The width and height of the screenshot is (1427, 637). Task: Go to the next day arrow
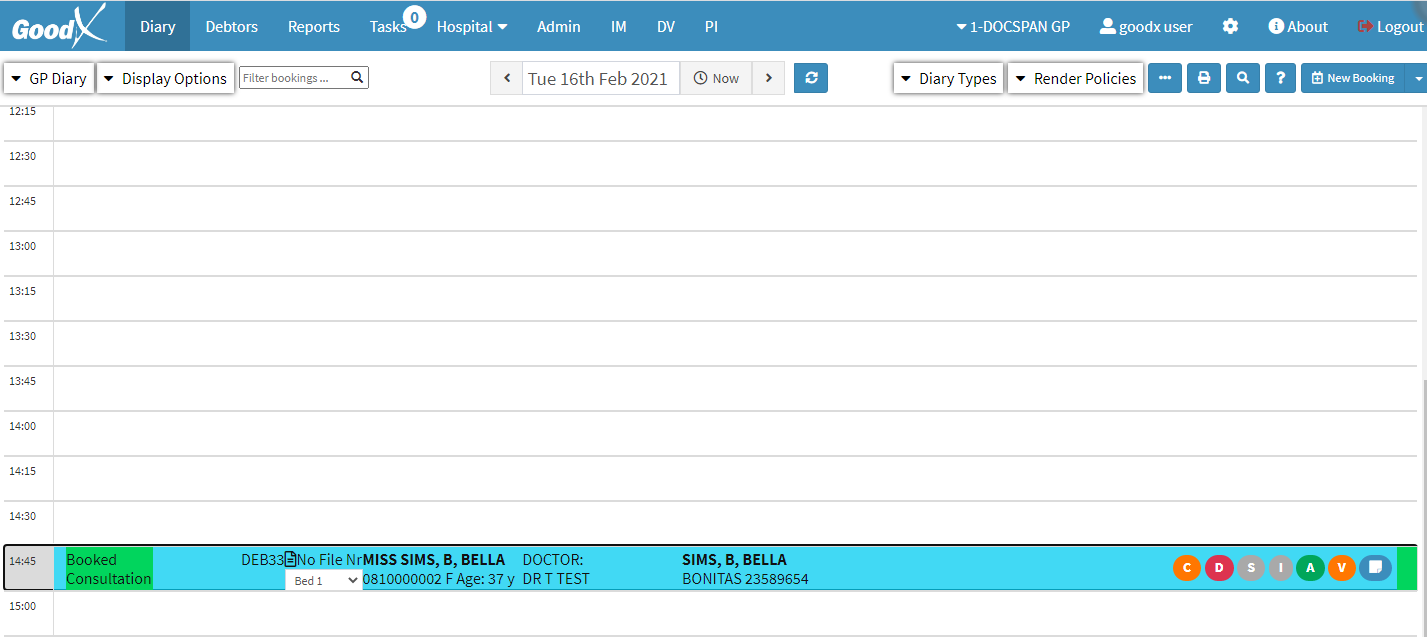tap(768, 78)
